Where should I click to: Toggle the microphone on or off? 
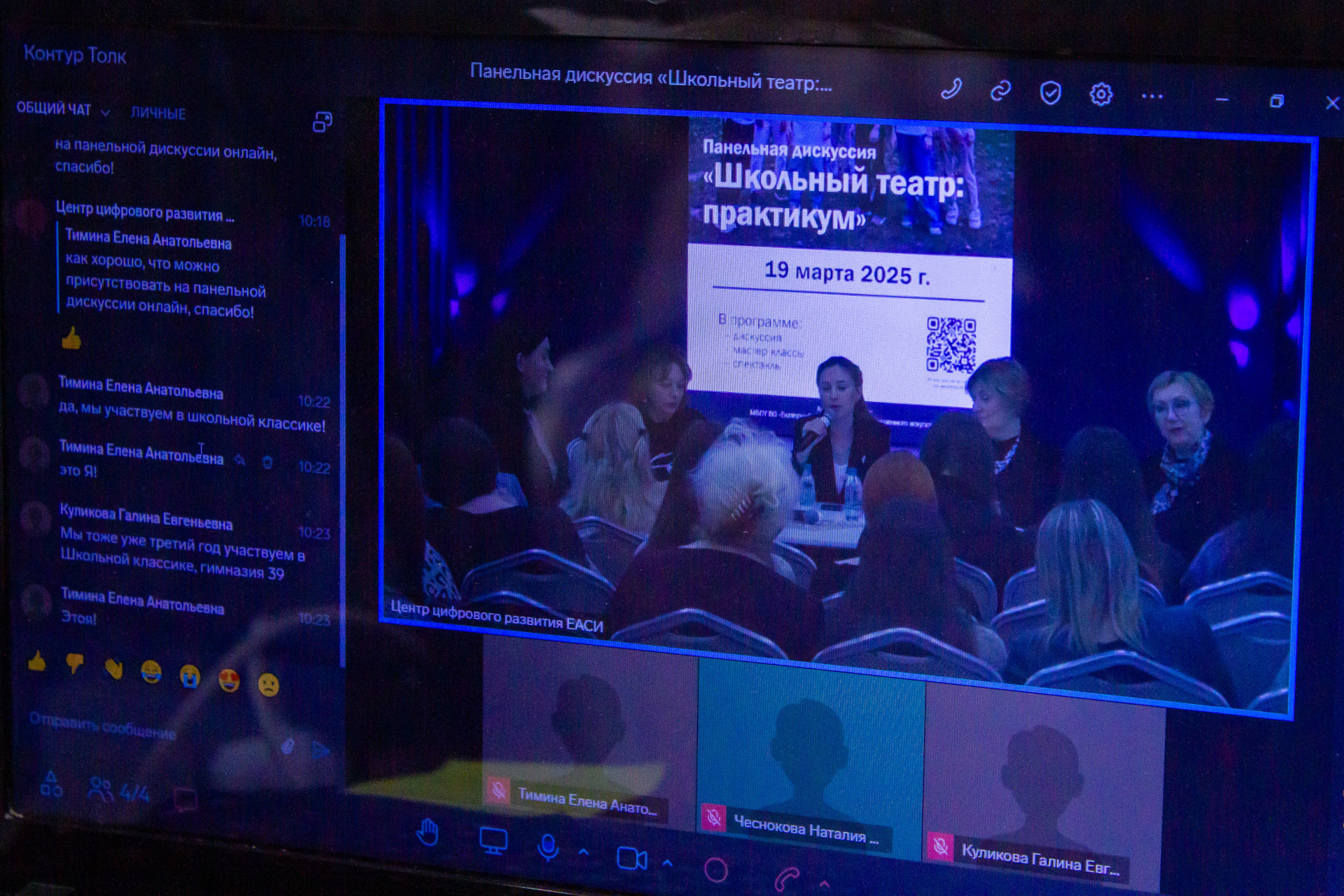pyautogui.click(x=548, y=847)
